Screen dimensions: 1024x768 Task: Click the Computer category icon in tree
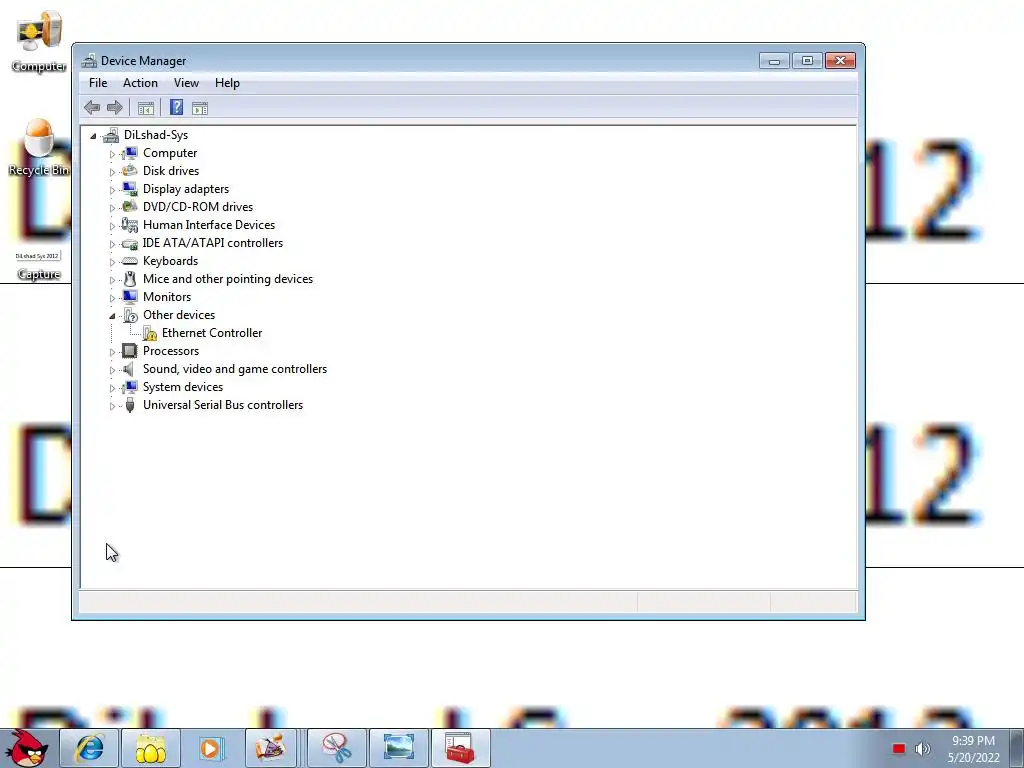pyautogui.click(x=130, y=153)
